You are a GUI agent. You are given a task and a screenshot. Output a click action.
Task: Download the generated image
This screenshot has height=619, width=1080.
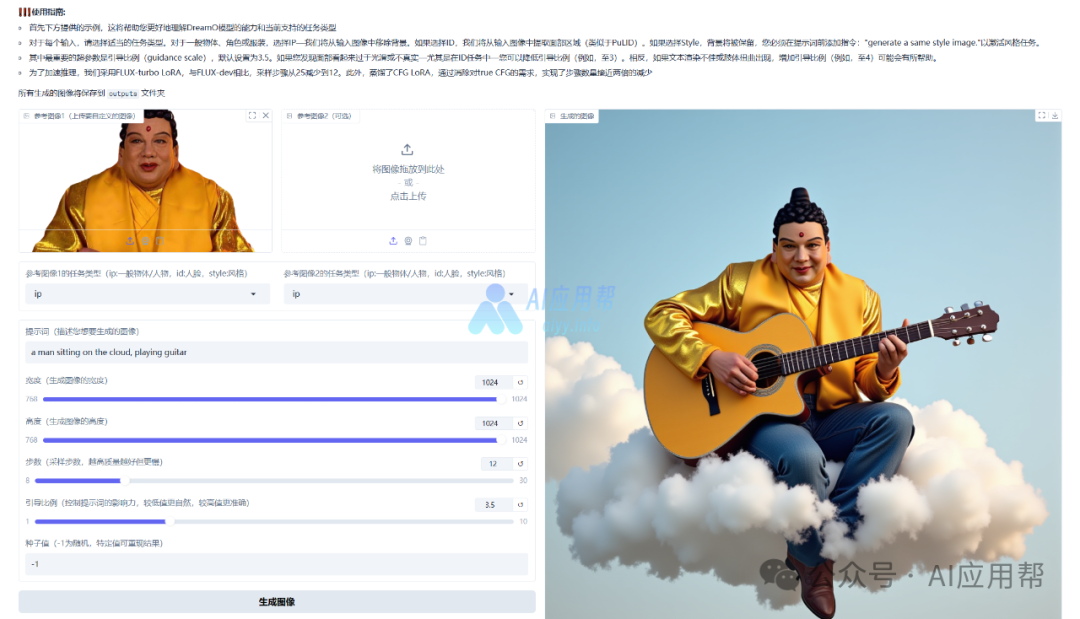[1055, 116]
